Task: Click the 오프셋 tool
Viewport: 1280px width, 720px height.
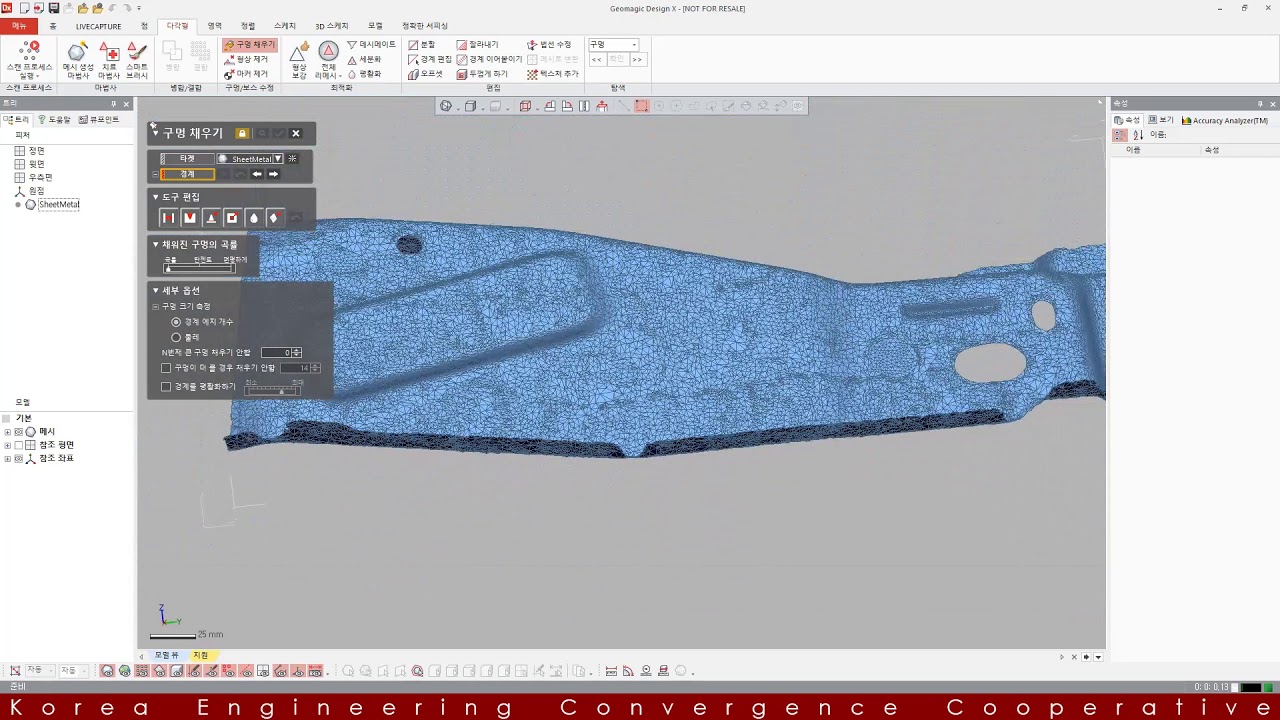Action: [426, 74]
